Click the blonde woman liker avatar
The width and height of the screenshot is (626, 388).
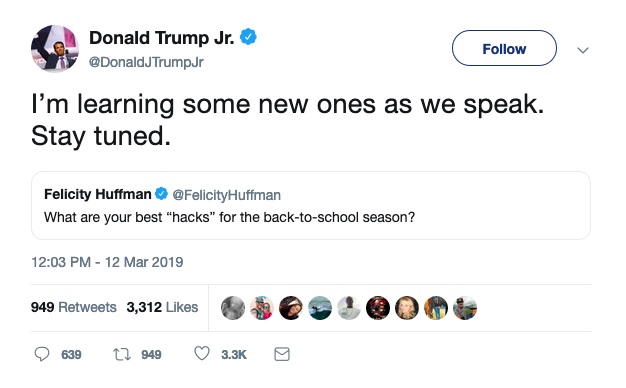[x=407, y=308]
